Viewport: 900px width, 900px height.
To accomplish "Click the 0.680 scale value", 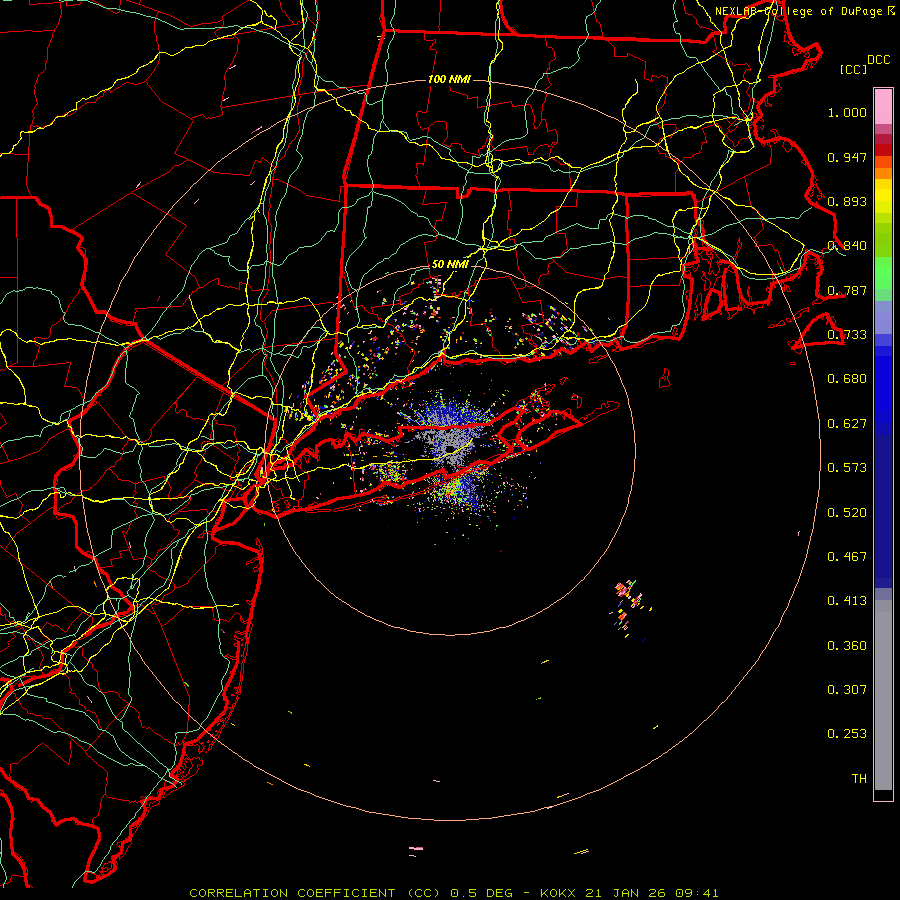I will (x=847, y=379).
